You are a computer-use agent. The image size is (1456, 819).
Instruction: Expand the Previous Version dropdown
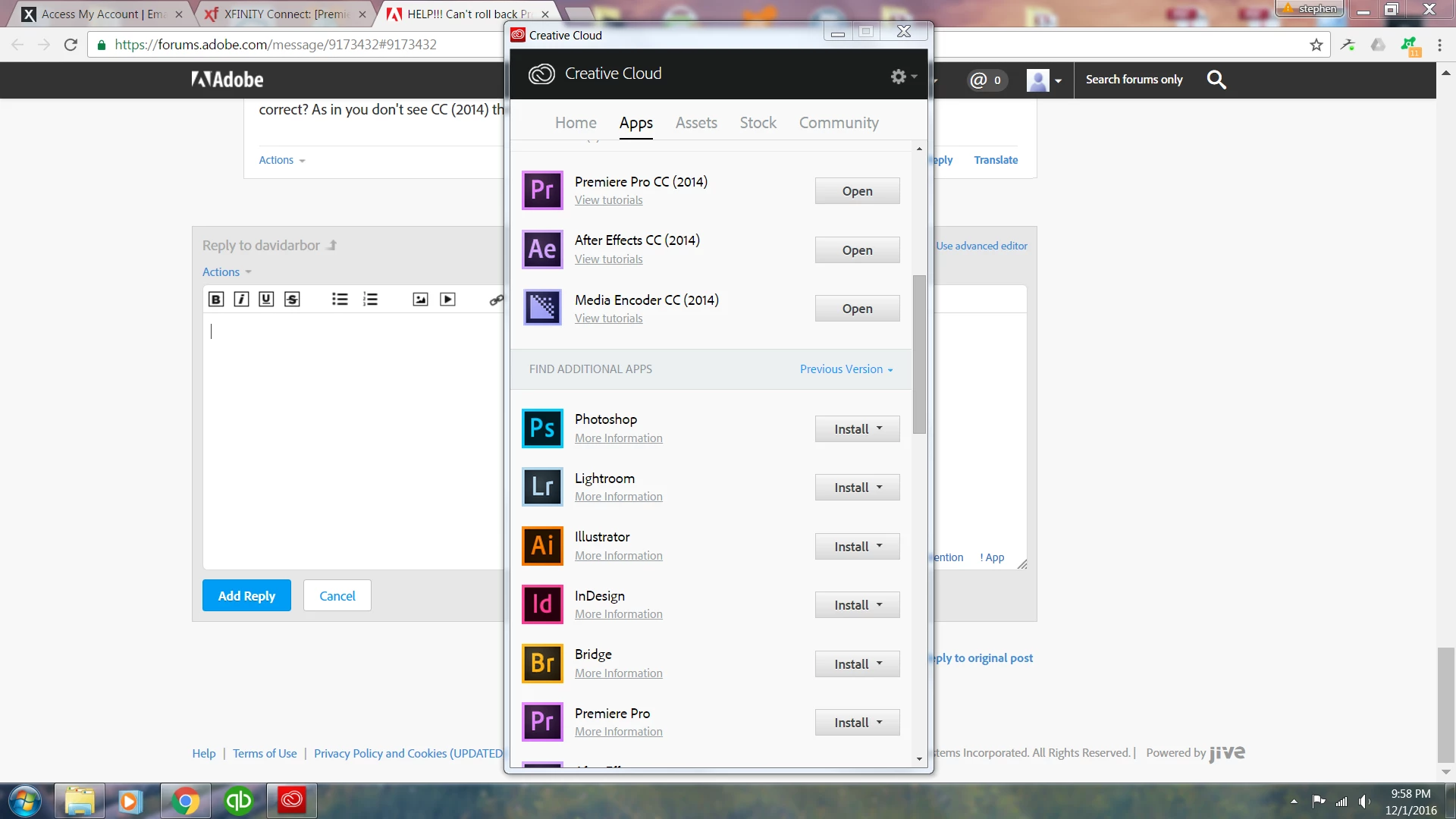point(846,369)
